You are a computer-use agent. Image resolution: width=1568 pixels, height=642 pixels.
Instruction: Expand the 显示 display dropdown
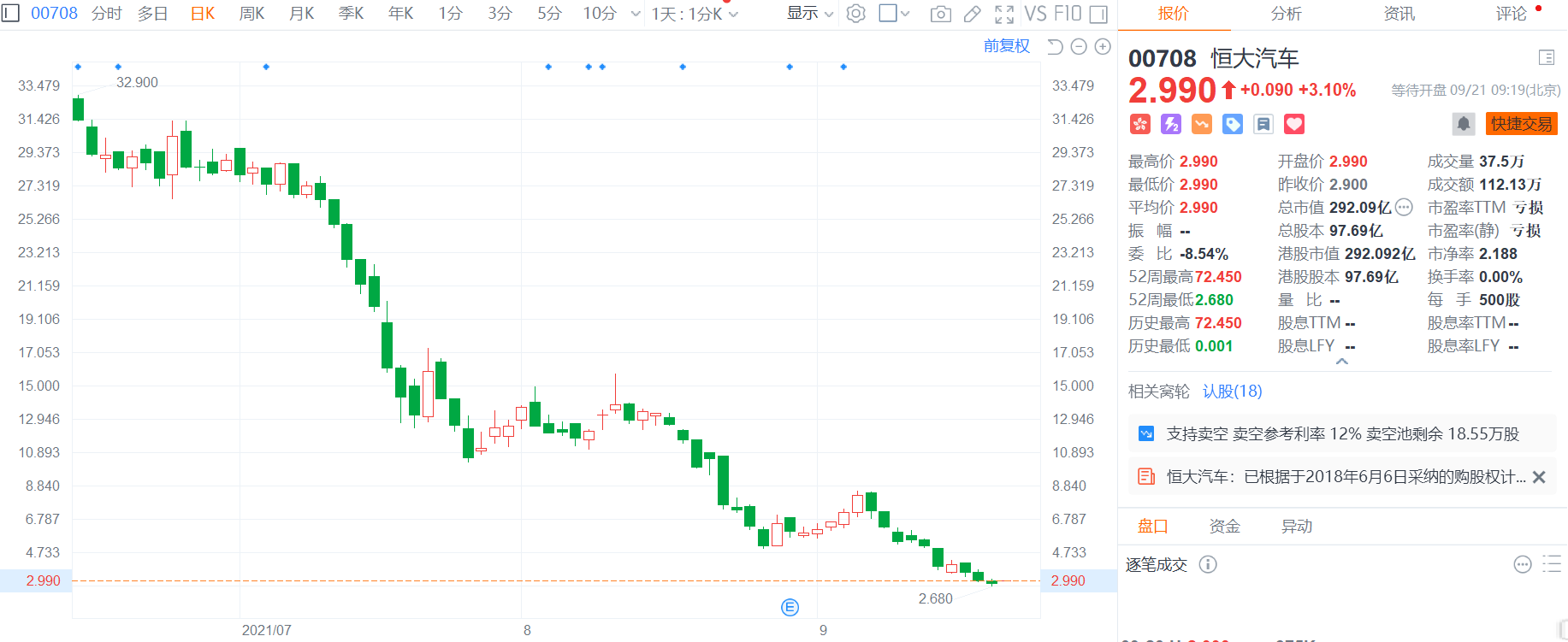[810, 13]
